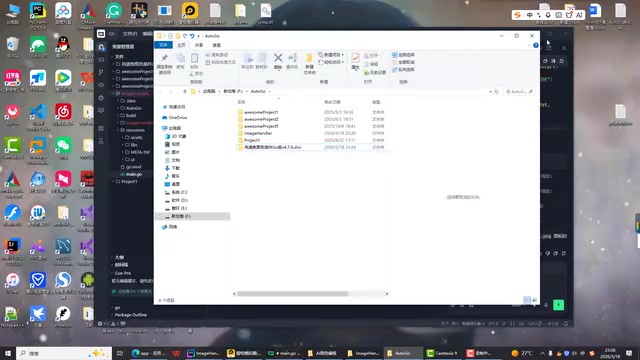Open PyCharm desktop icon
The width and height of the screenshot is (640, 360).
tap(38, 15)
